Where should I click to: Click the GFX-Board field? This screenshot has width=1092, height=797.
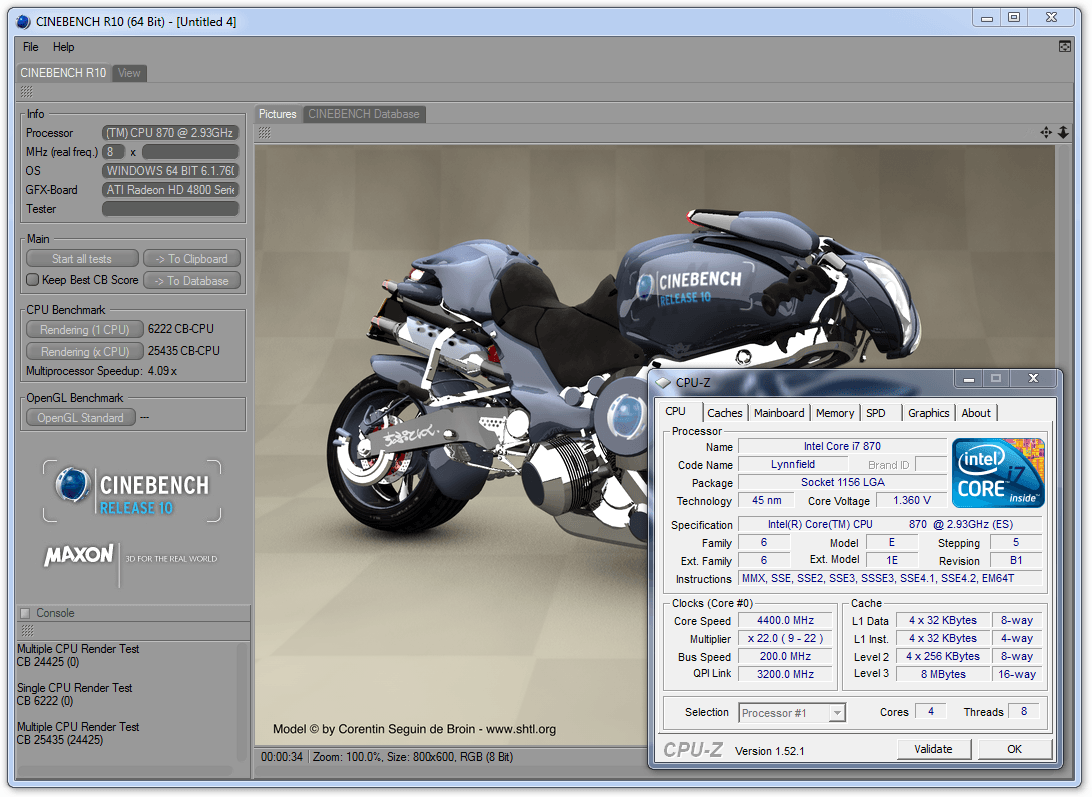point(171,189)
